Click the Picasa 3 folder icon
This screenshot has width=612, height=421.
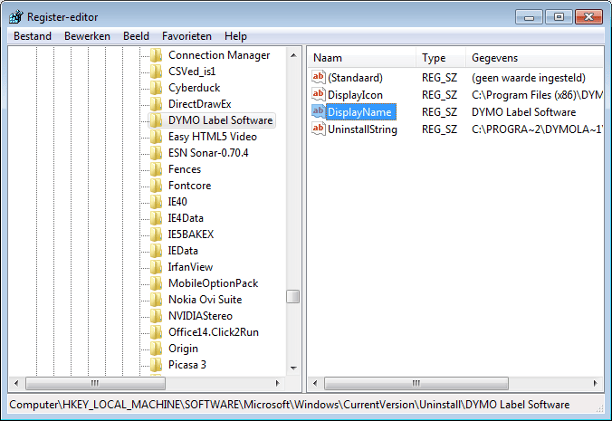[x=156, y=365]
